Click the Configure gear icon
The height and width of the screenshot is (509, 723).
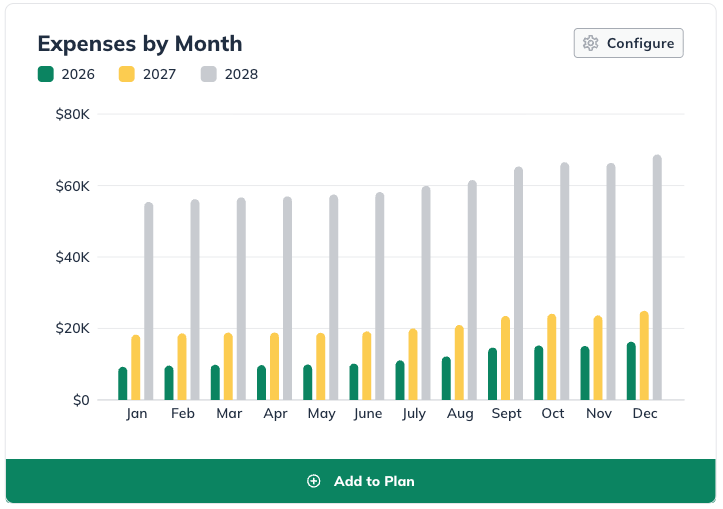[x=591, y=43]
